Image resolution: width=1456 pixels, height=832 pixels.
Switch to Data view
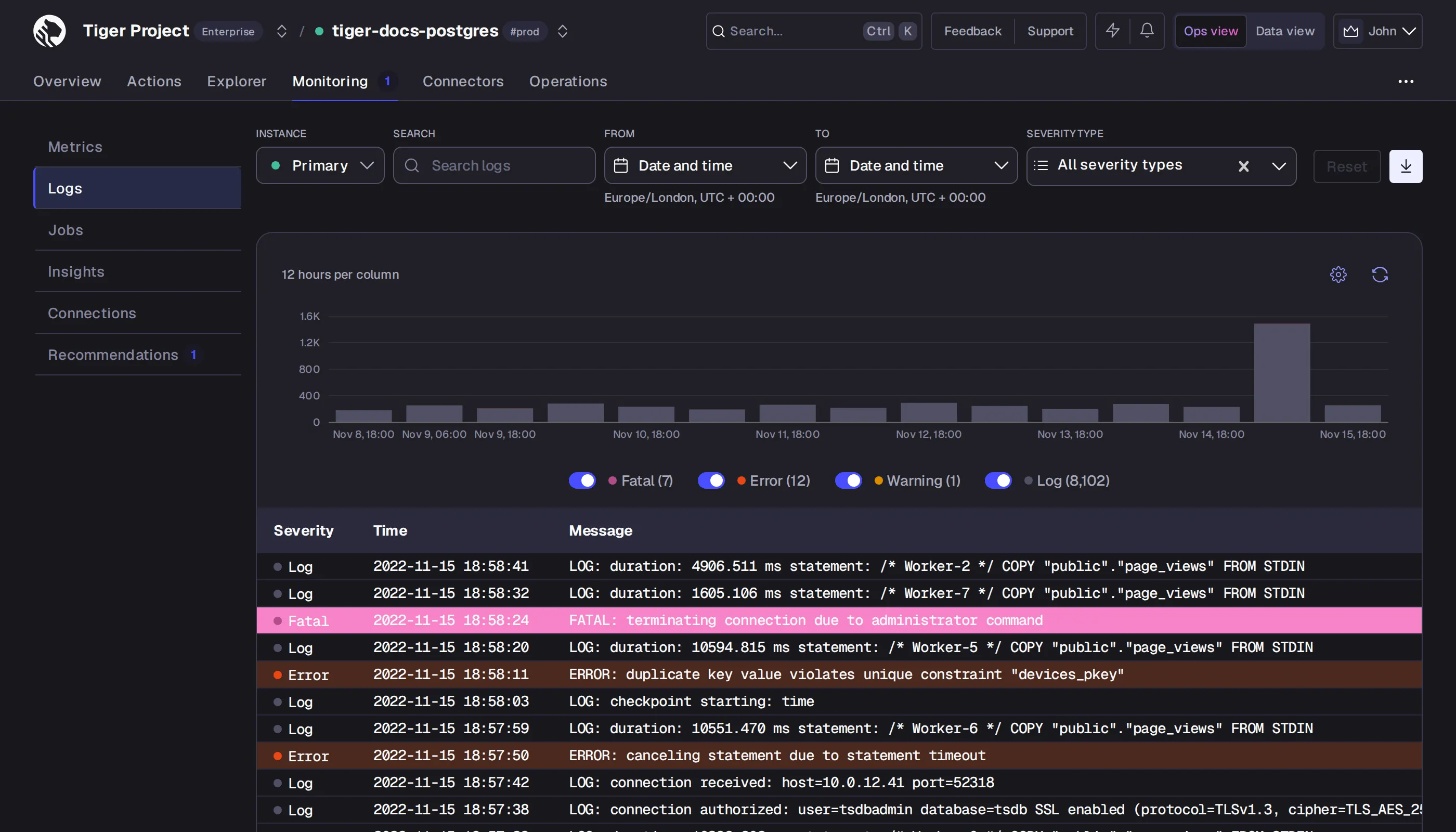tap(1284, 31)
